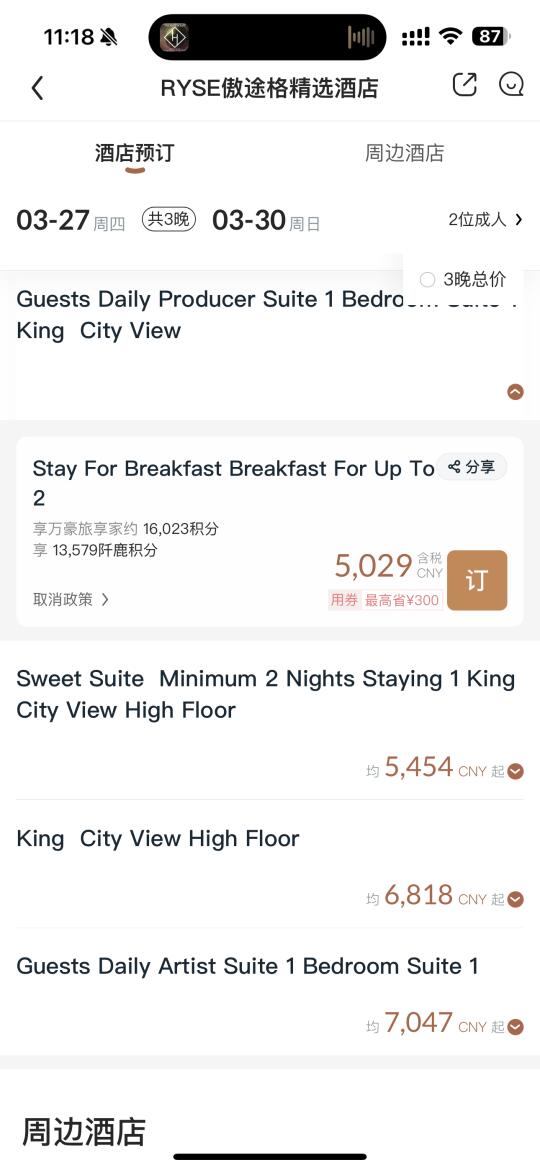Tap the back arrow icon
This screenshot has height=1170, width=540.
[x=37, y=88]
